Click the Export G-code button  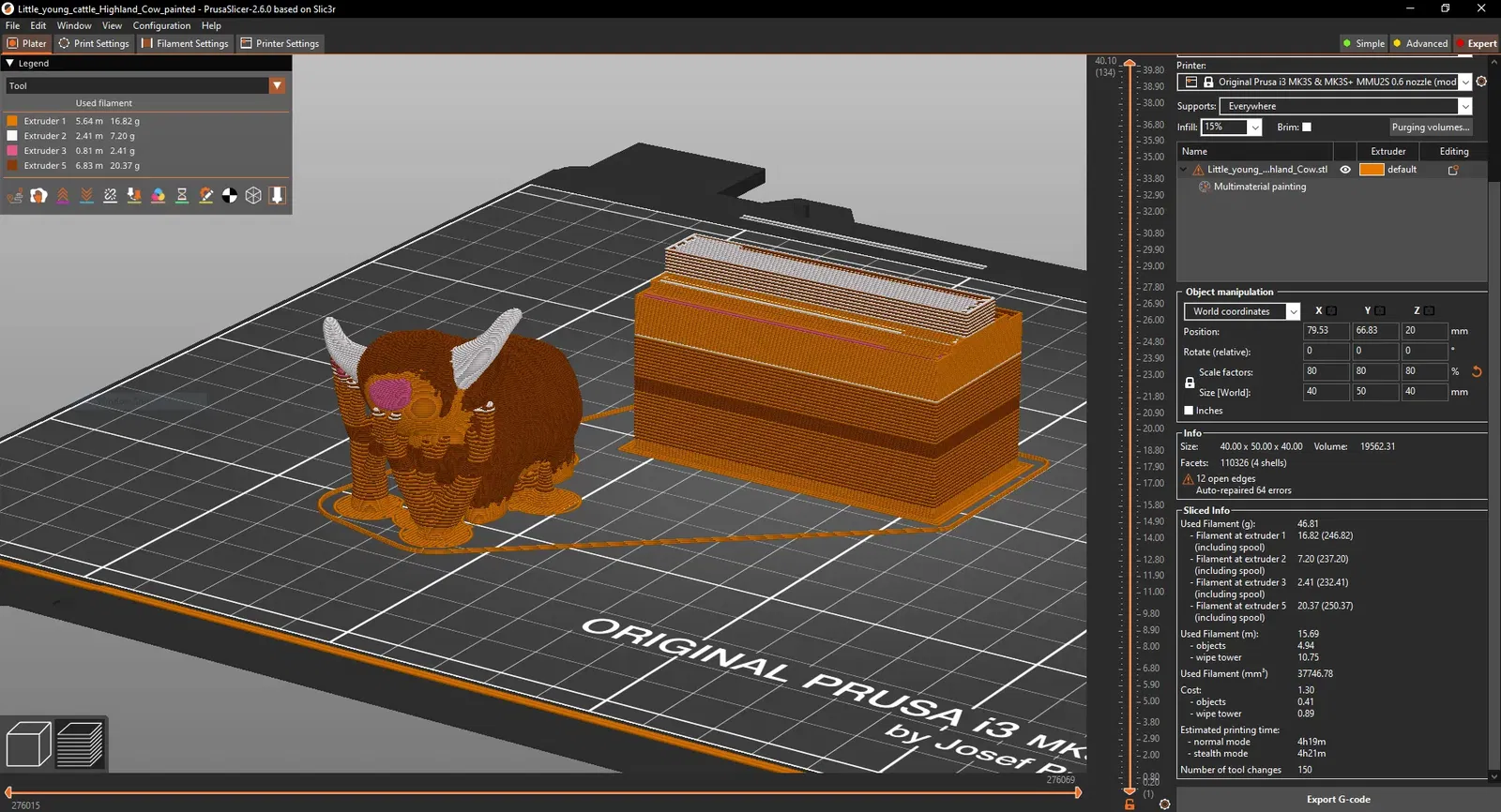pyautogui.click(x=1338, y=799)
